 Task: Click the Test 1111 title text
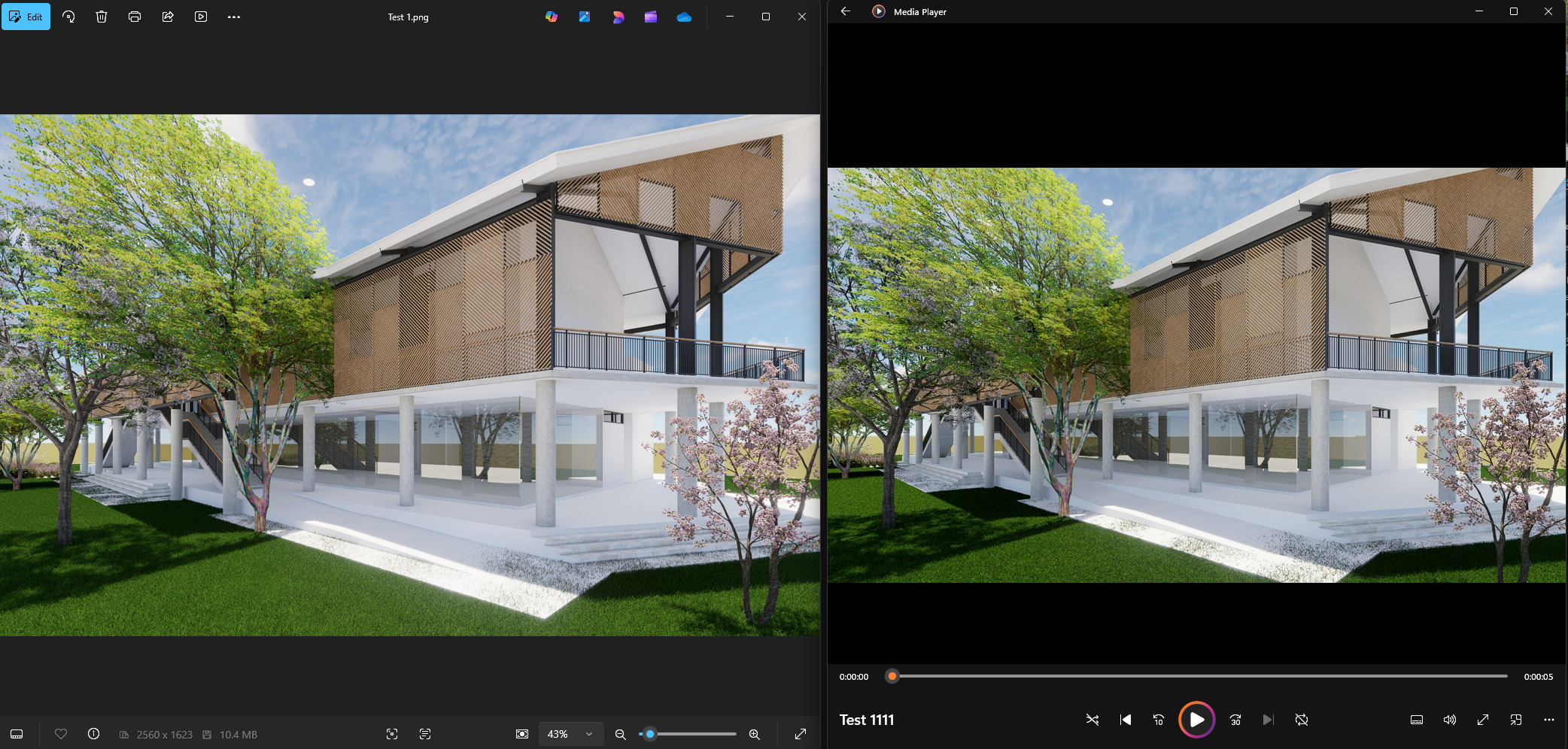[x=867, y=720]
